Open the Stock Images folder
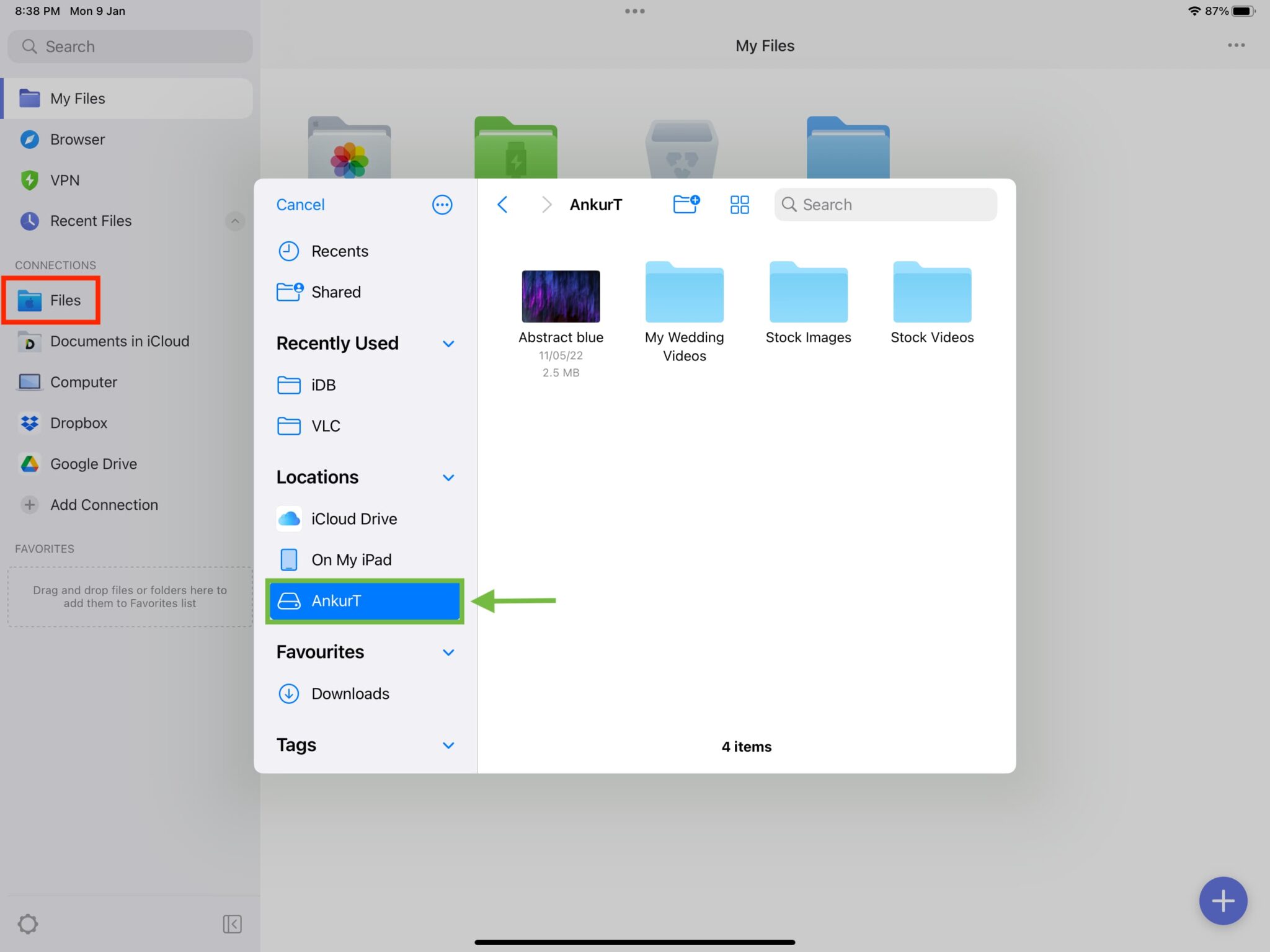The width and height of the screenshot is (1270, 952). [808, 292]
